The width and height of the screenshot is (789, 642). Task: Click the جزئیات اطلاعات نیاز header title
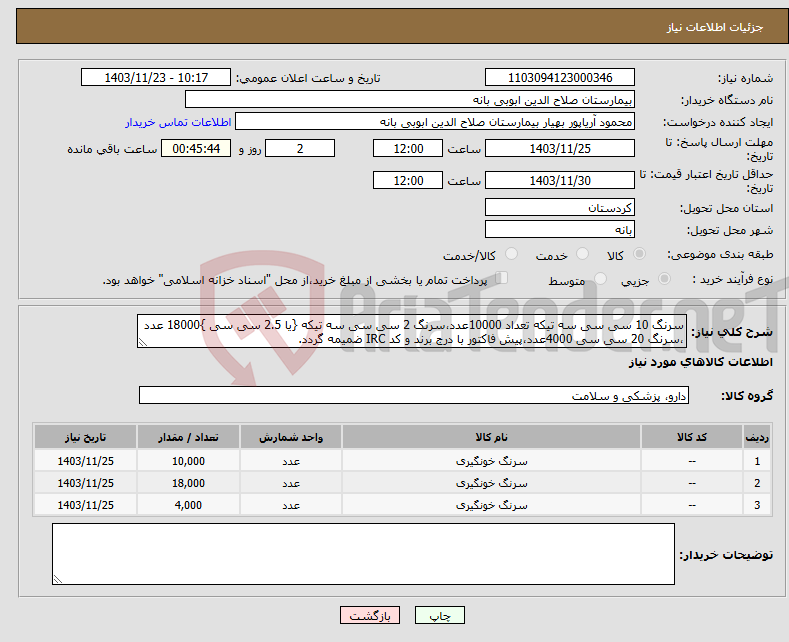715,27
